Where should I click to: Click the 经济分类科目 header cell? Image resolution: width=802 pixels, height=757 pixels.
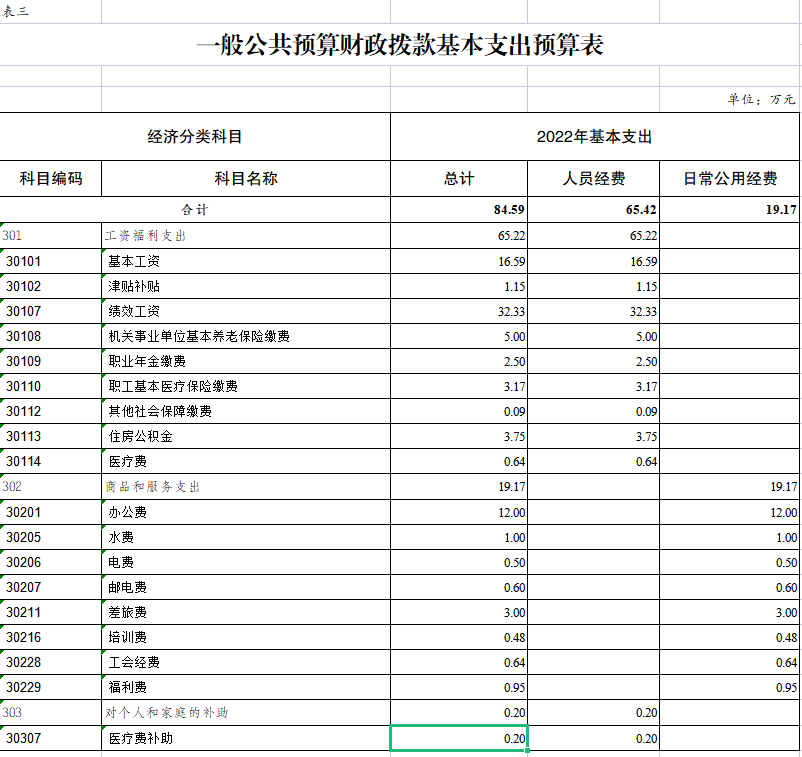point(195,137)
